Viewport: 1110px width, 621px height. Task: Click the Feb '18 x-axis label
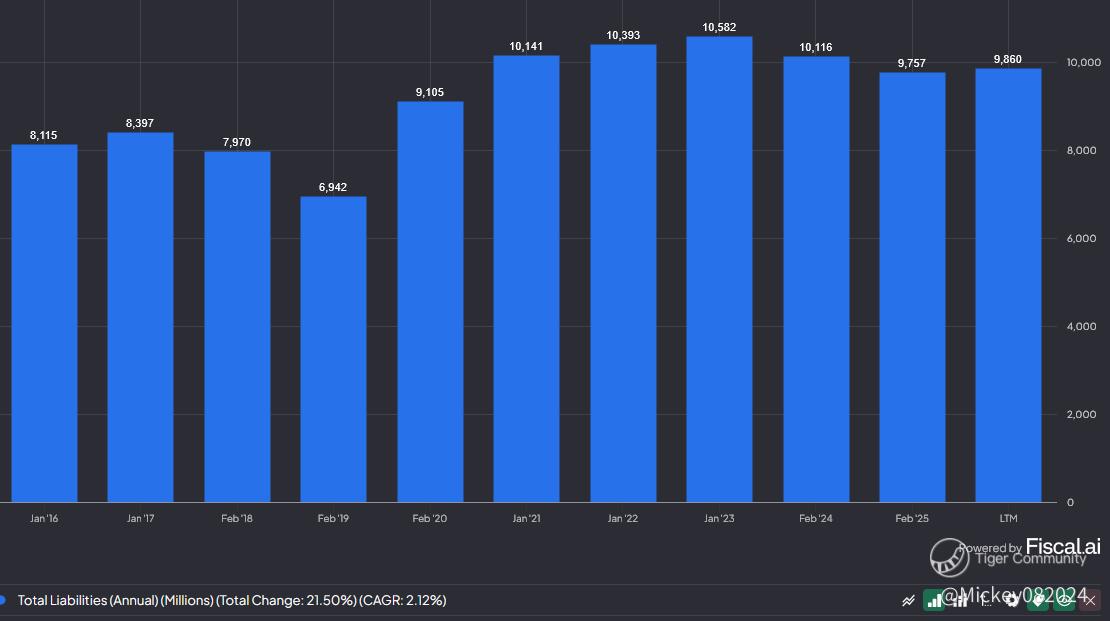click(237, 518)
